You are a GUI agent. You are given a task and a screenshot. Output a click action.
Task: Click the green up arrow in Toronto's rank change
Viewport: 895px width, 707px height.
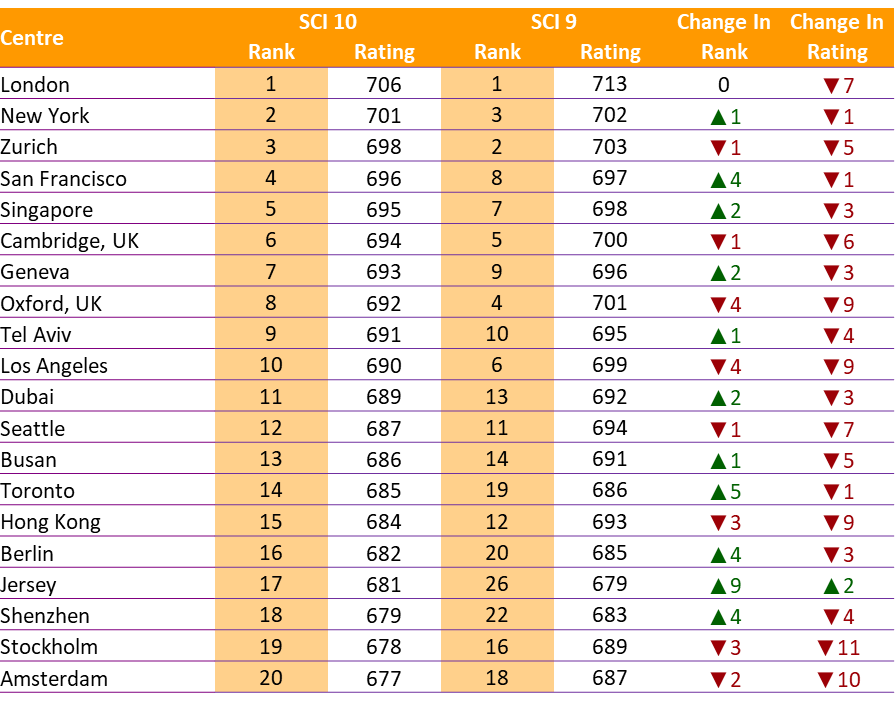718,492
